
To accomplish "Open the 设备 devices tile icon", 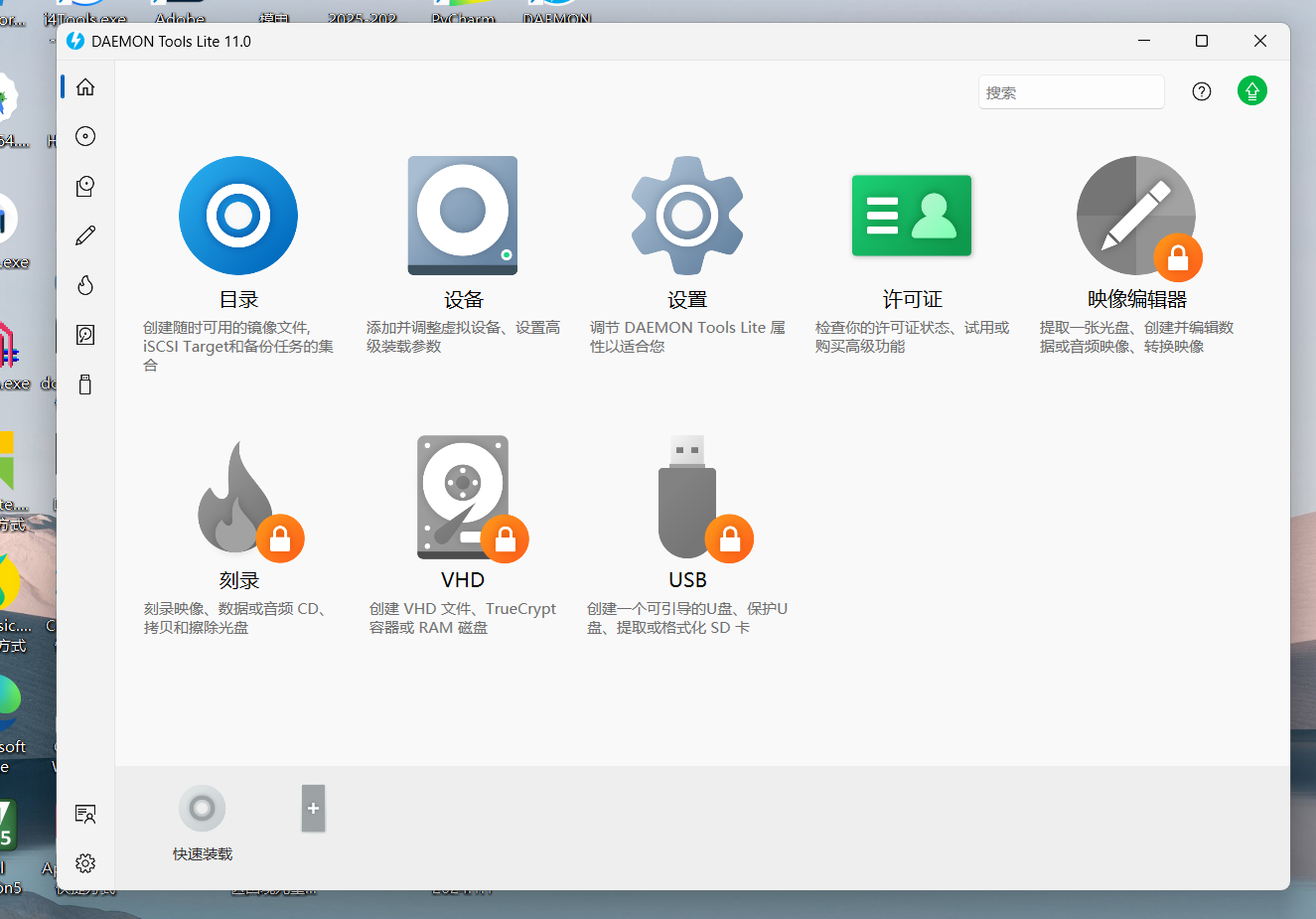I will pos(463,216).
